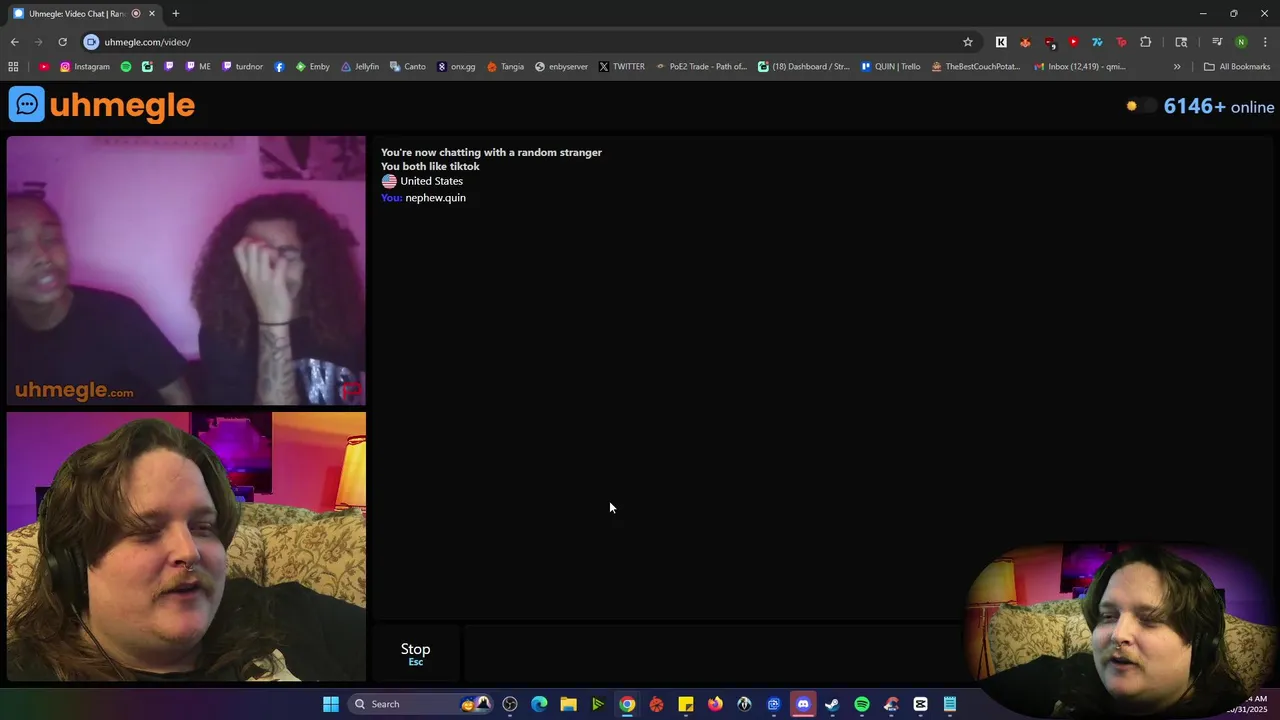The height and width of the screenshot is (720, 1280).
Task: Click your own webcam video panel
Action: [x=186, y=546]
